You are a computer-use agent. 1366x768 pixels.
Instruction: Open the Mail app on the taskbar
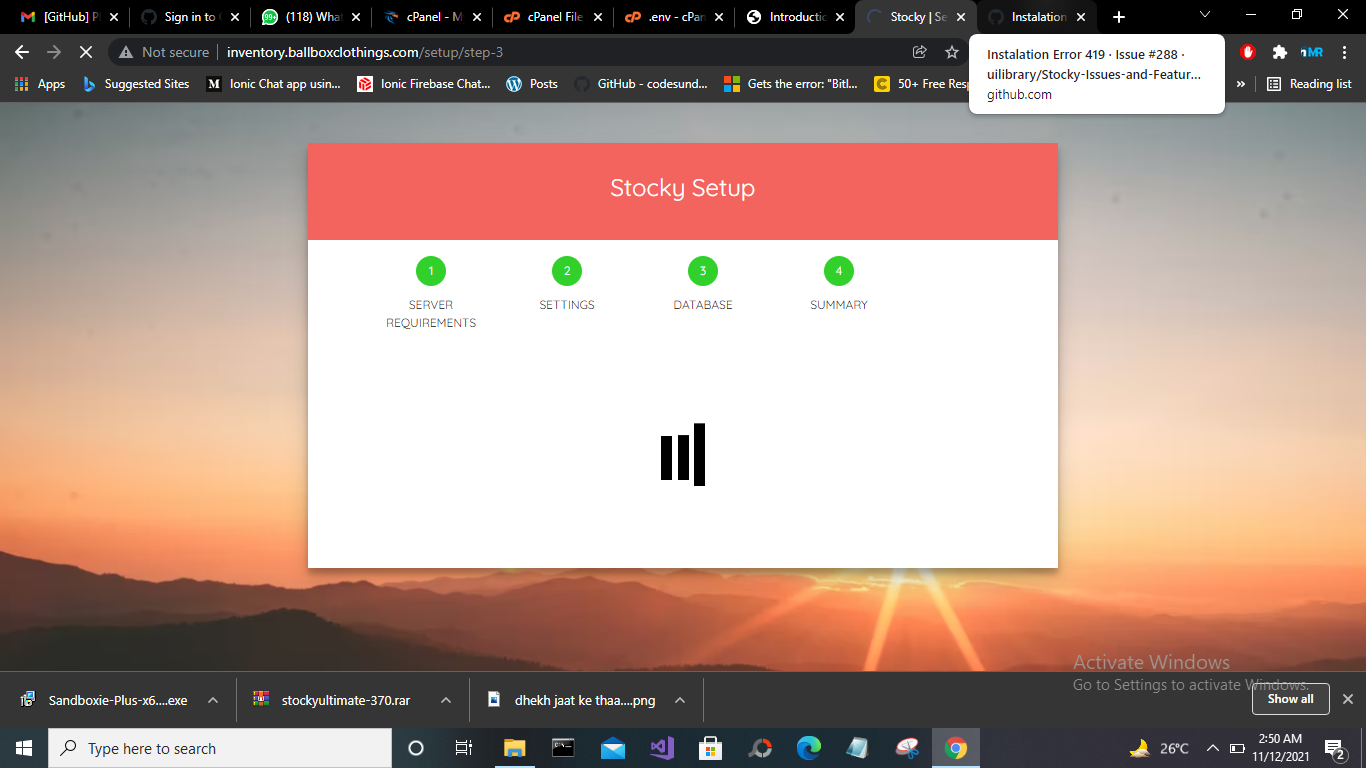(613, 748)
